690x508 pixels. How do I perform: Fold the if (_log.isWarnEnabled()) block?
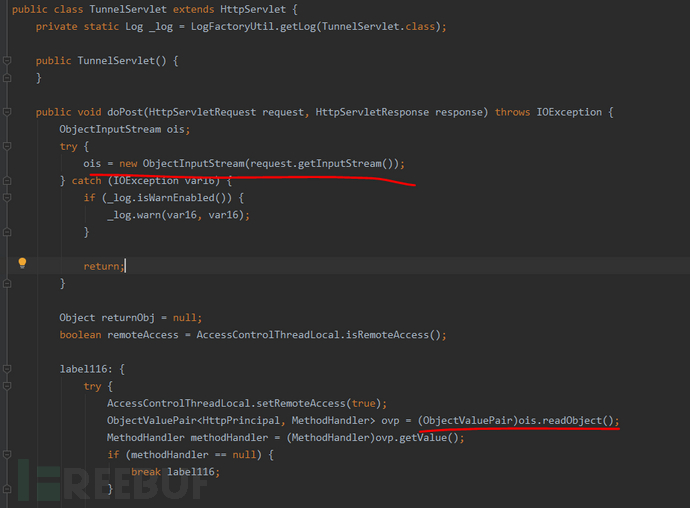[x=7, y=198]
